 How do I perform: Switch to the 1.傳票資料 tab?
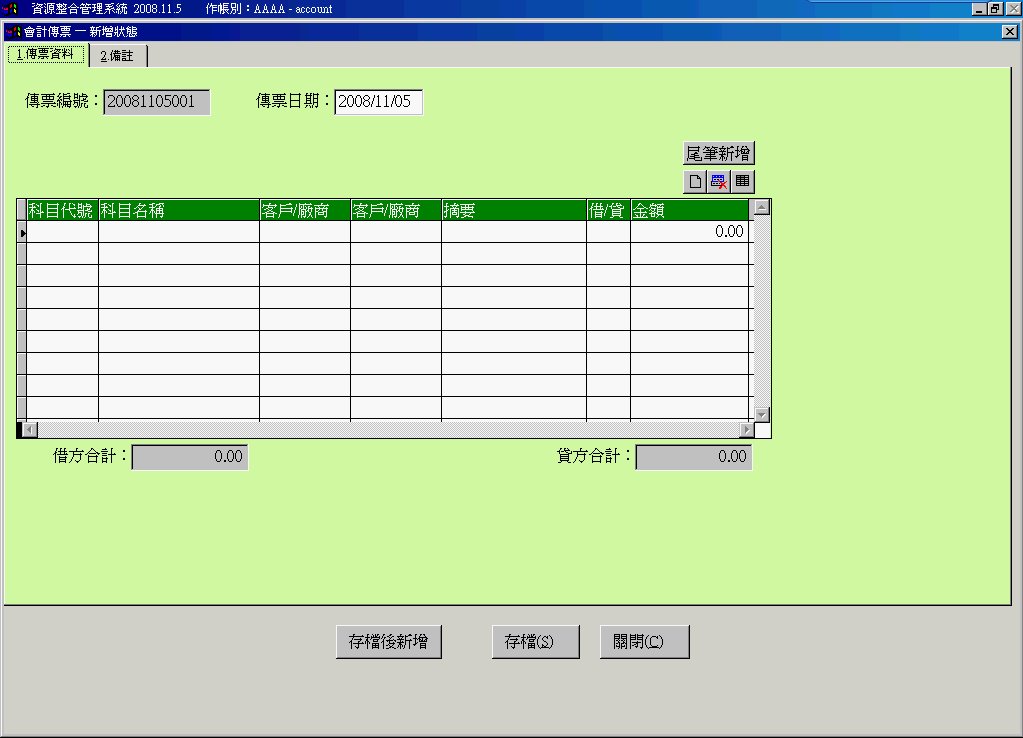pyautogui.click(x=46, y=54)
